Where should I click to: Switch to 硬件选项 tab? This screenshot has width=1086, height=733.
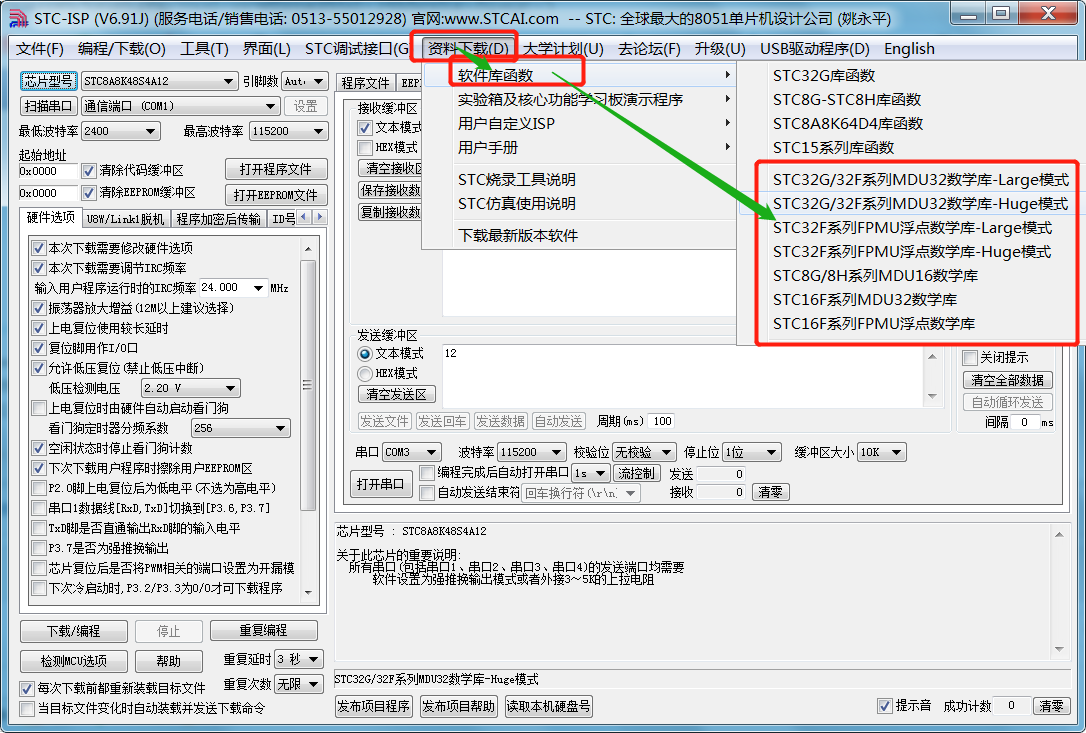tap(51, 218)
